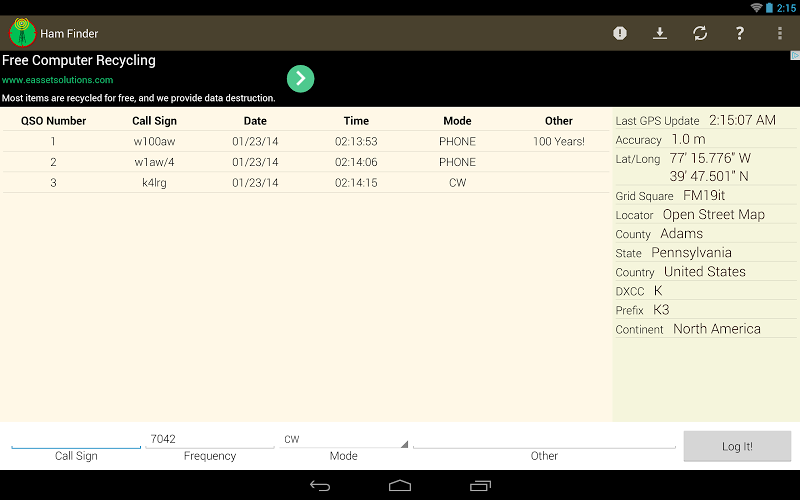The image size is (800, 500).
Task: Tap the 100 Years! note cell
Action: tap(559, 141)
